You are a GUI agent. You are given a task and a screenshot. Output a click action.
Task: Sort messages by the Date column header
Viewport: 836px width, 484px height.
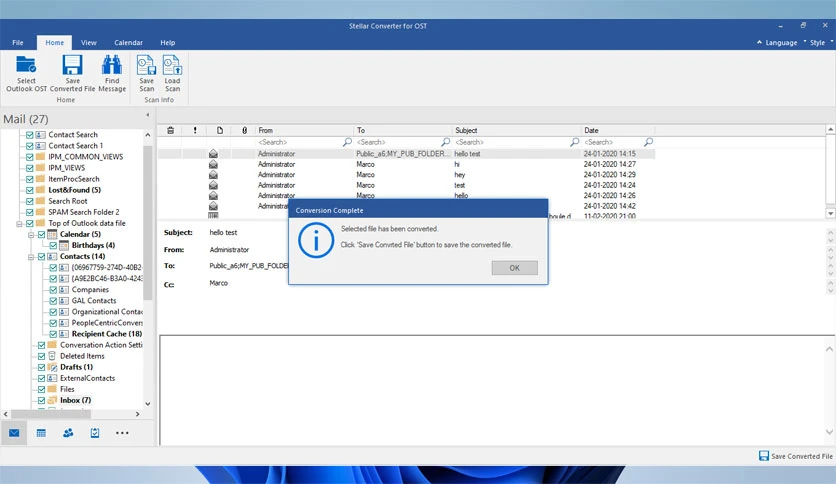[618, 130]
